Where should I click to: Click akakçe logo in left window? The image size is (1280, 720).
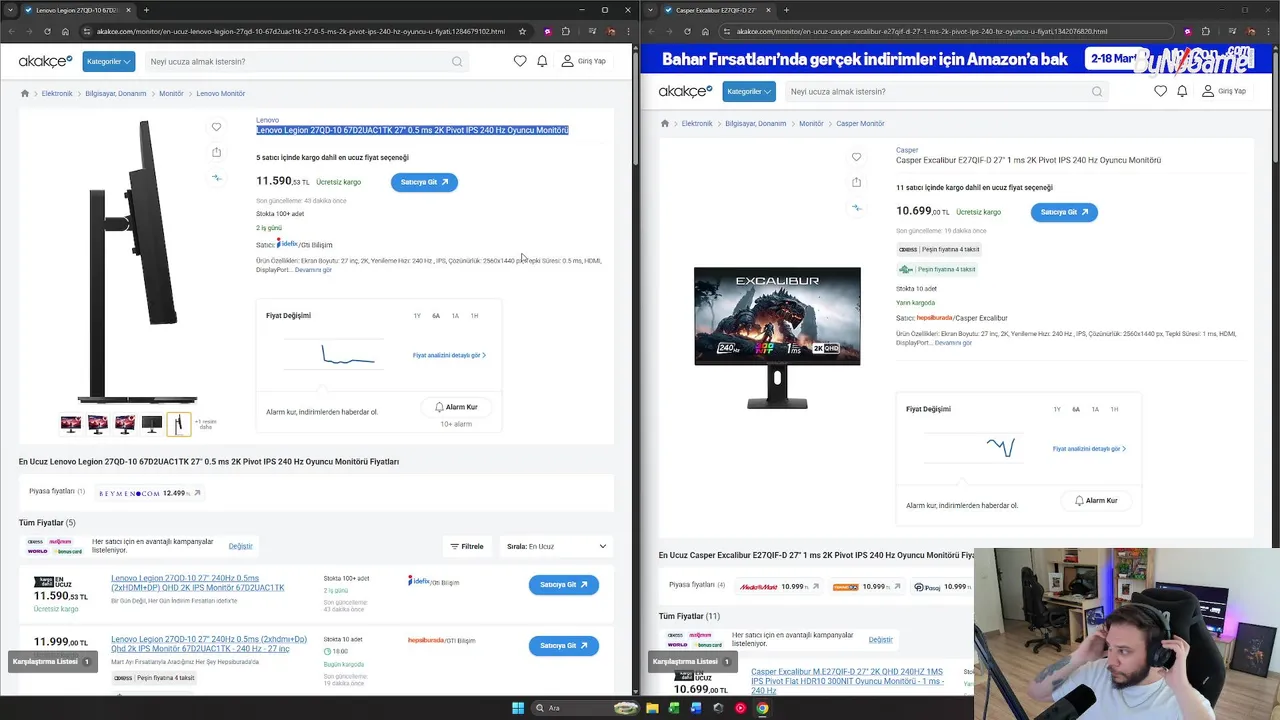pyautogui.click(x=45, y=61)
